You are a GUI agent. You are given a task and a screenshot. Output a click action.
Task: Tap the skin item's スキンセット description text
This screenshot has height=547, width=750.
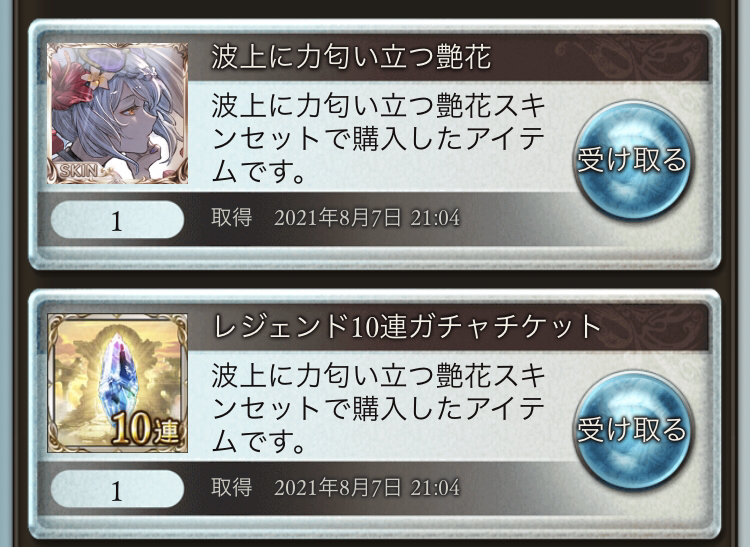[378, 139]
